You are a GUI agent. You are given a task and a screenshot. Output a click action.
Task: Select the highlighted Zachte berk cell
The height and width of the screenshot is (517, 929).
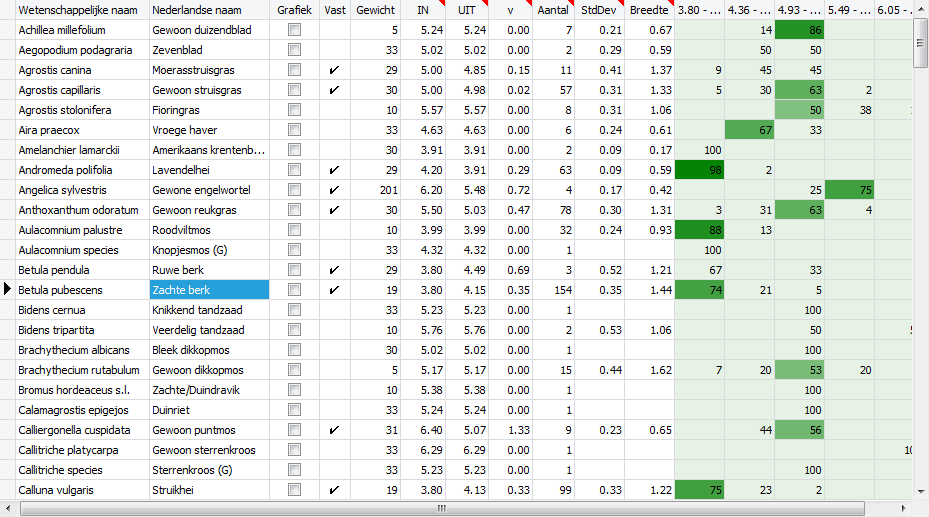click(x=210, y=290)
